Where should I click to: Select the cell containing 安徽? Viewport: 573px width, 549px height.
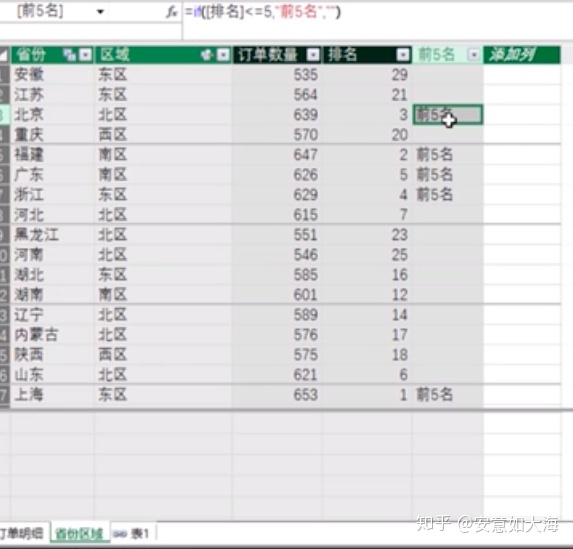53,75
